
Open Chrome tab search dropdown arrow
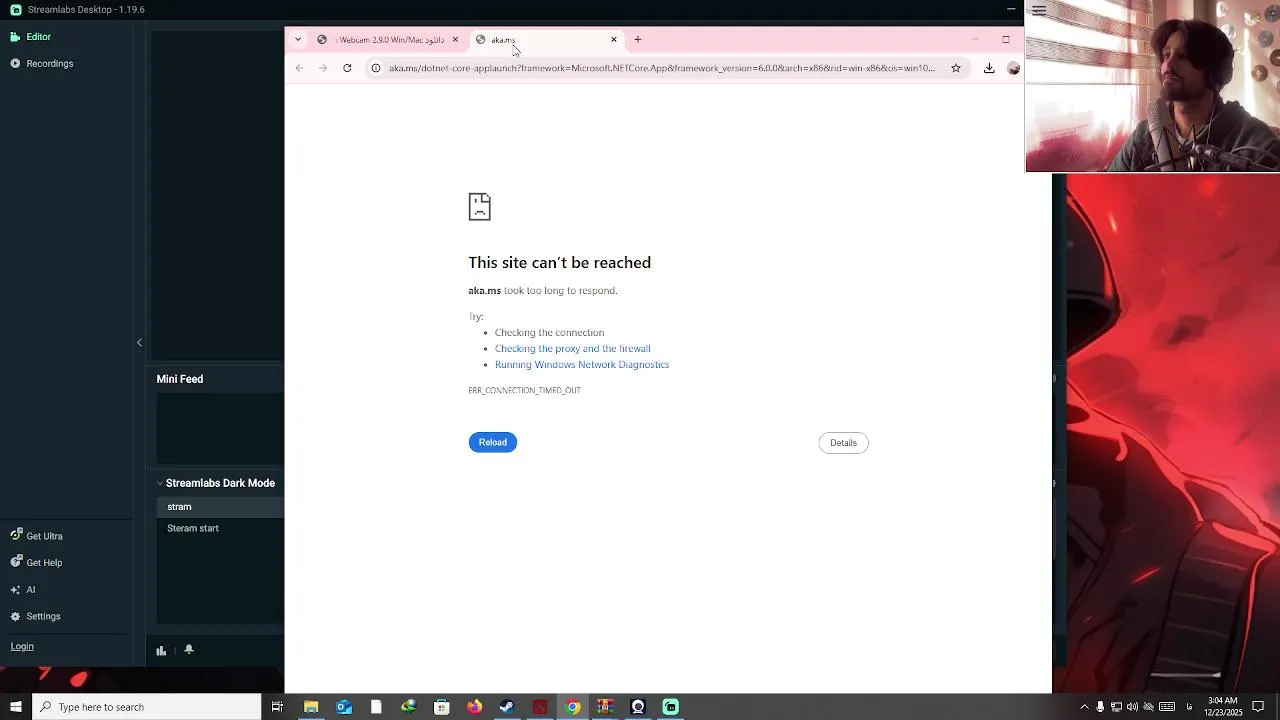point(298,40)
